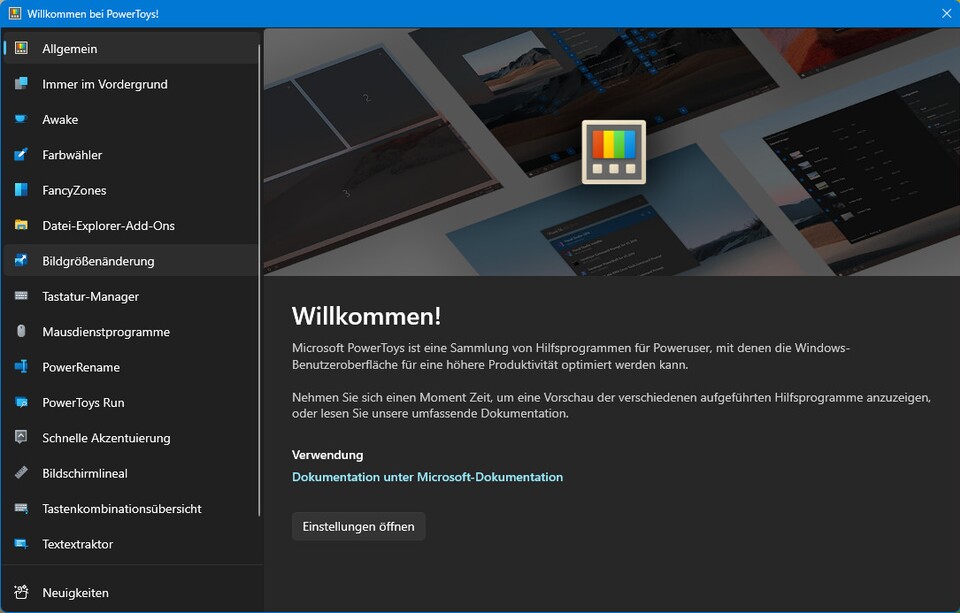Open the Awake utility page
The image size is (960, 613).
pyautogui.click(x=62, y=119)
